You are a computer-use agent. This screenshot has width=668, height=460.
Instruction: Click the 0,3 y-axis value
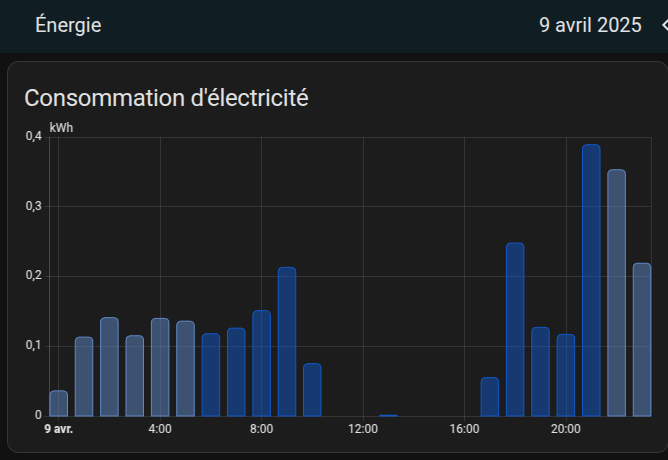click(34, 206)
